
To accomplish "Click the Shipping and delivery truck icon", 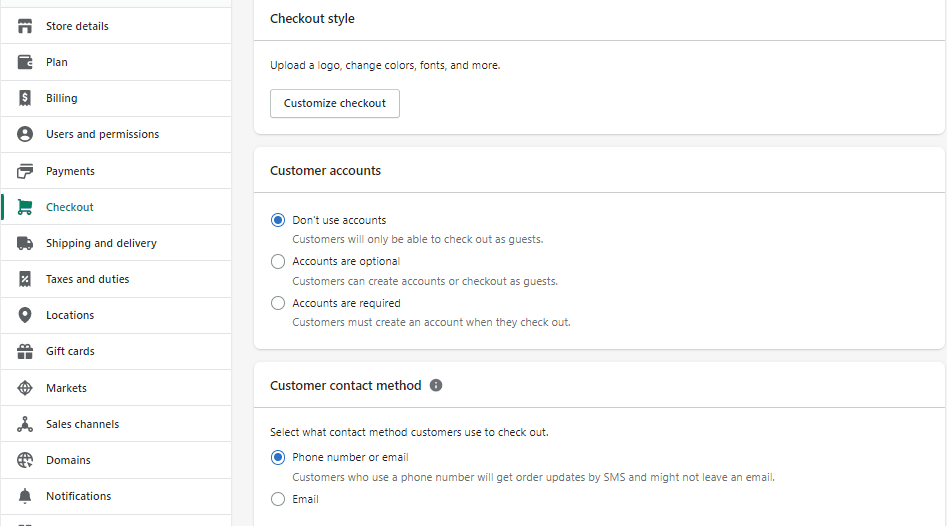I will pos(25,243).
